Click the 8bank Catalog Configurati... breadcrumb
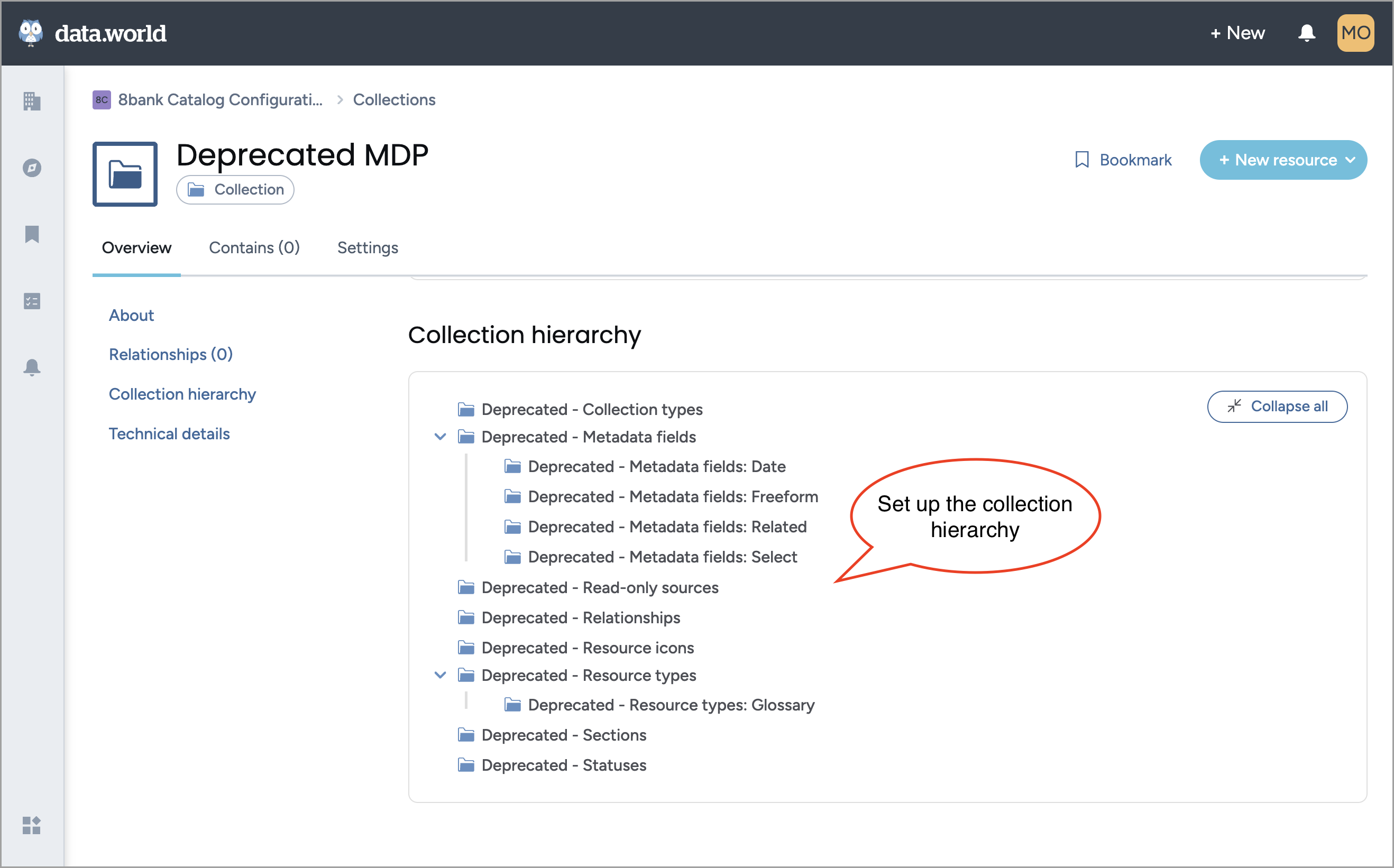 (x=221, y=99)
